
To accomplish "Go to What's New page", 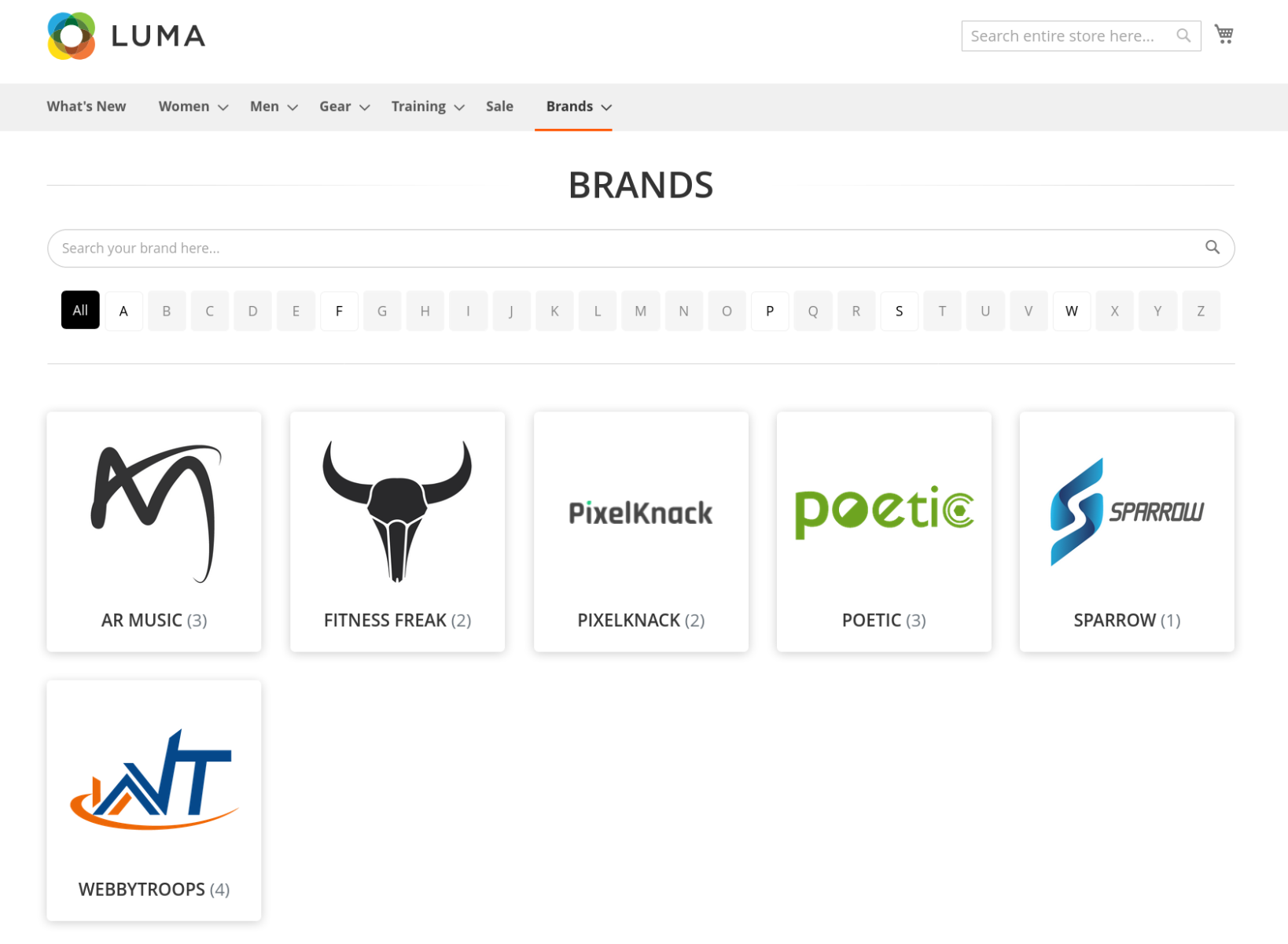I will click(86, 106).
